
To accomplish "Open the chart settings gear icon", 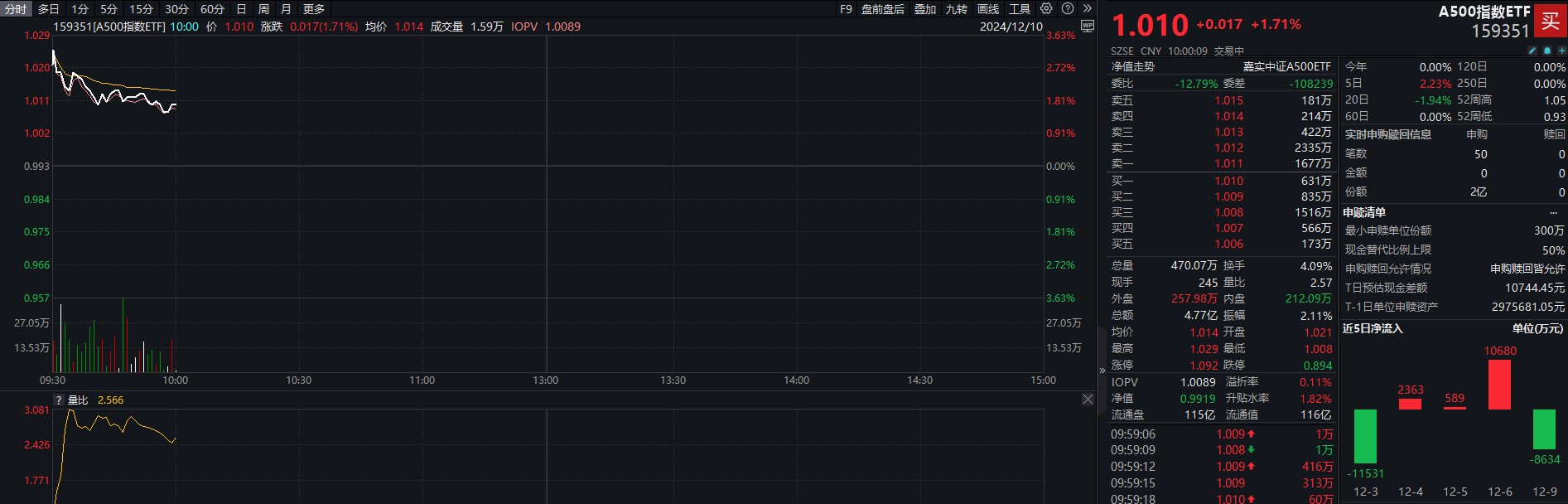I will pos(1046,8).
